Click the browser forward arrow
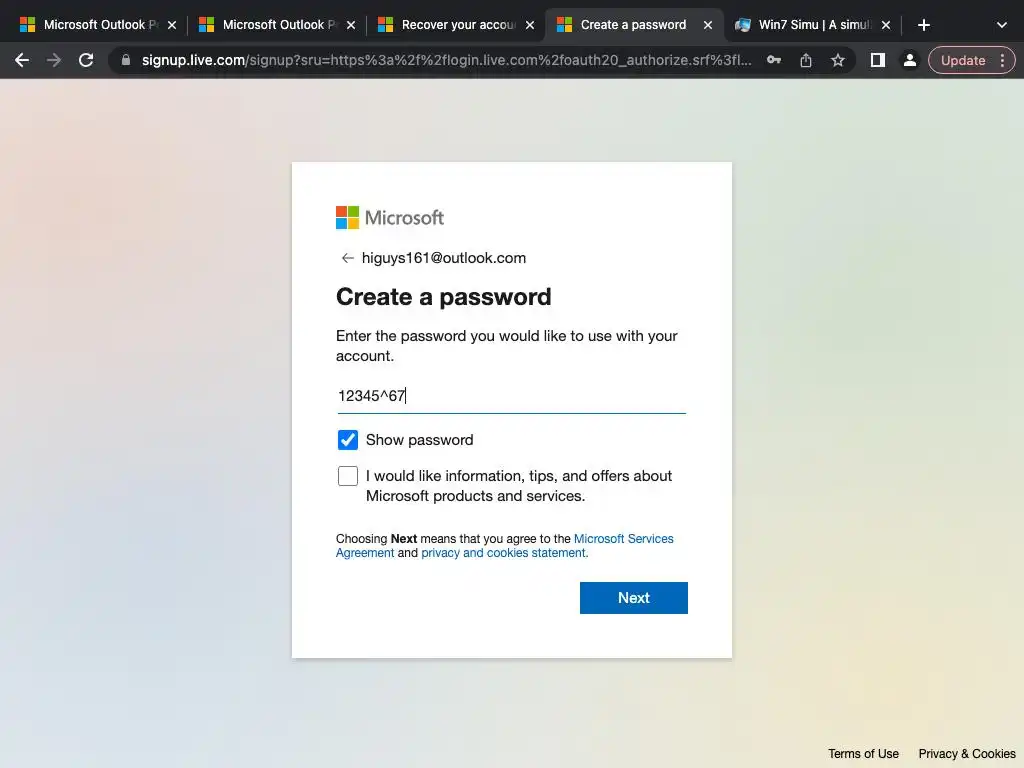The width and height of the screenshot is (1024, 768). [x=54, y=60]
